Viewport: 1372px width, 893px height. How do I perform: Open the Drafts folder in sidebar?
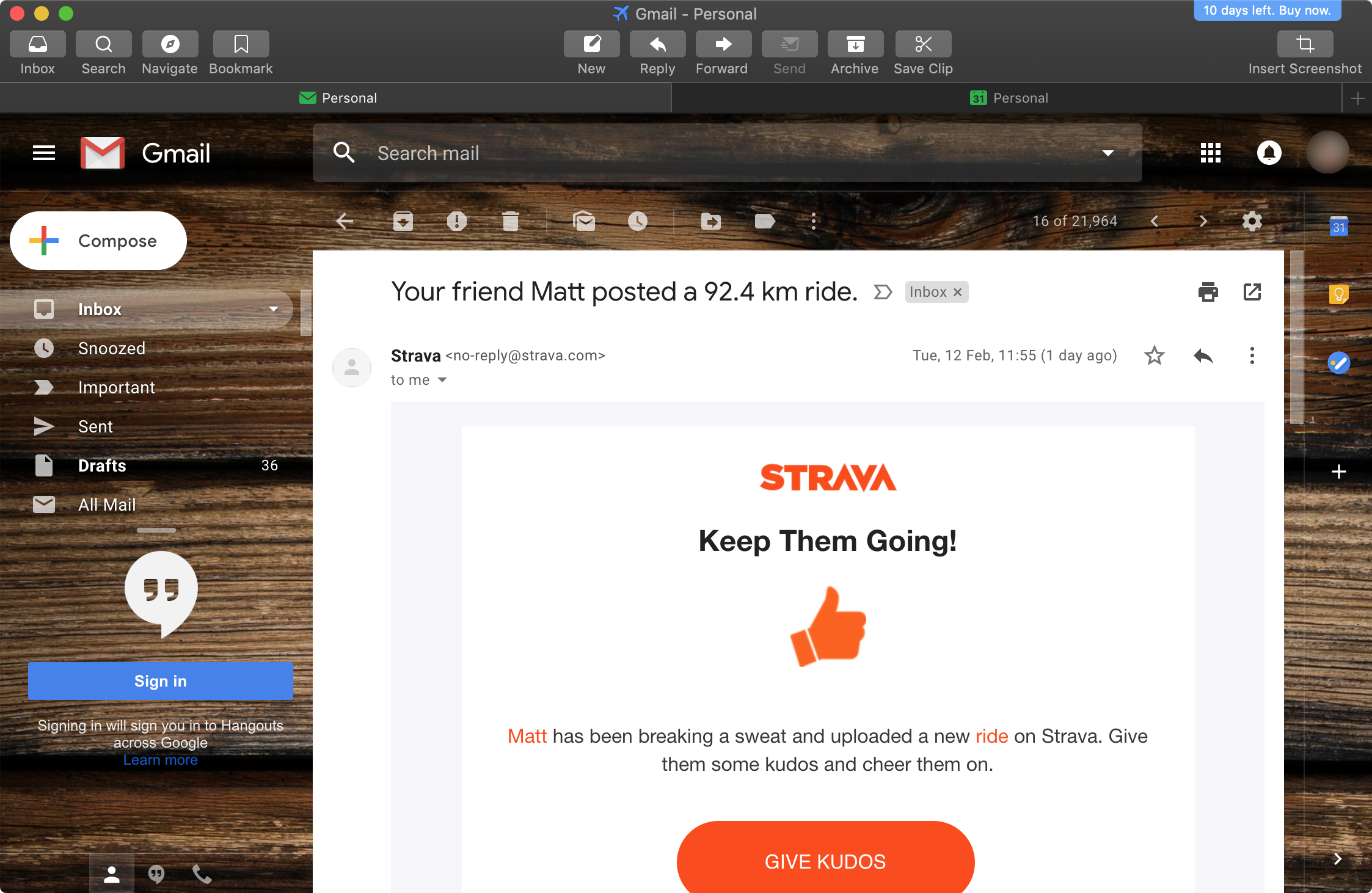(100, 464)
